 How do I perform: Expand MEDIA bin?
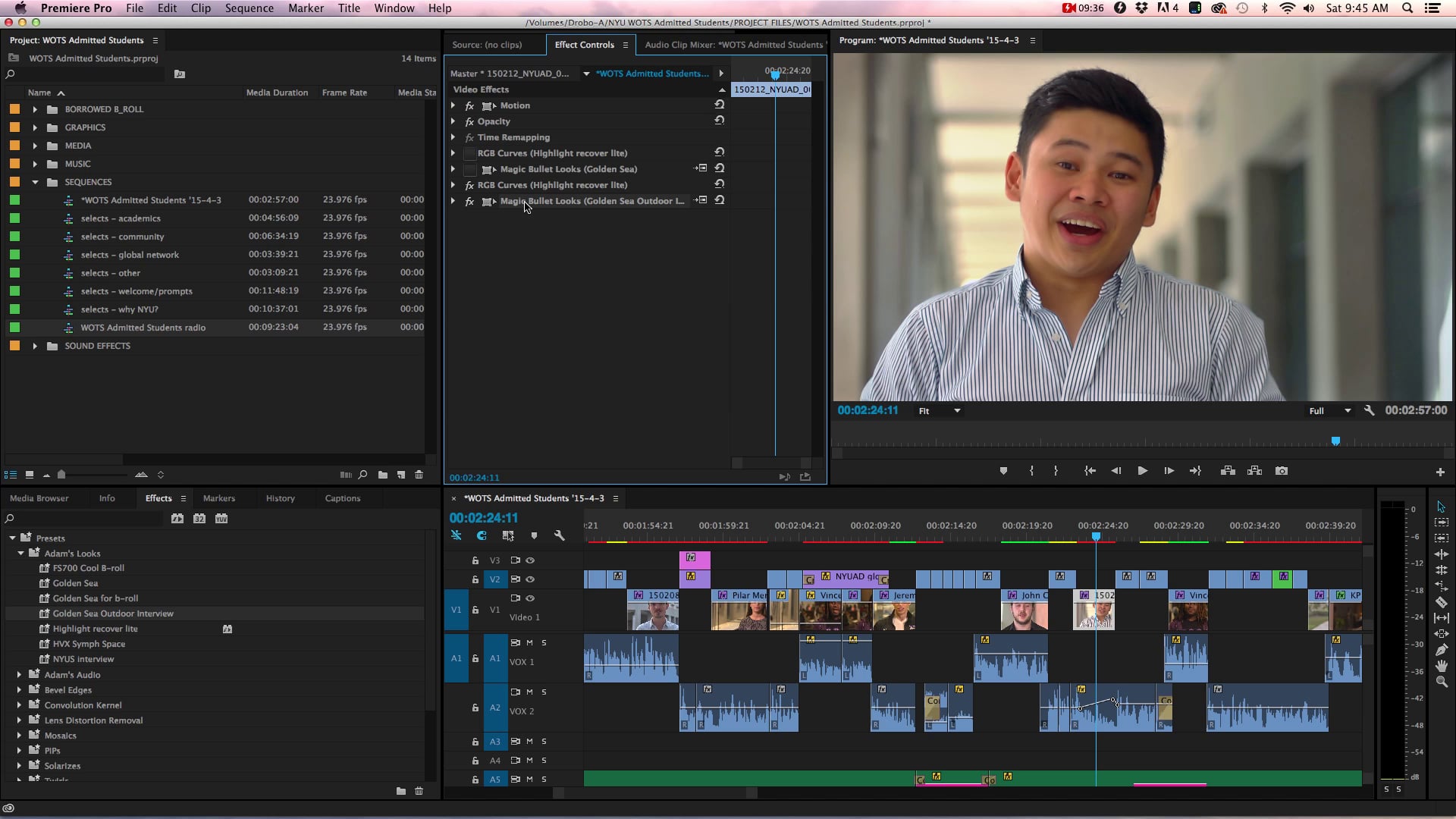[x=35, y=146]
